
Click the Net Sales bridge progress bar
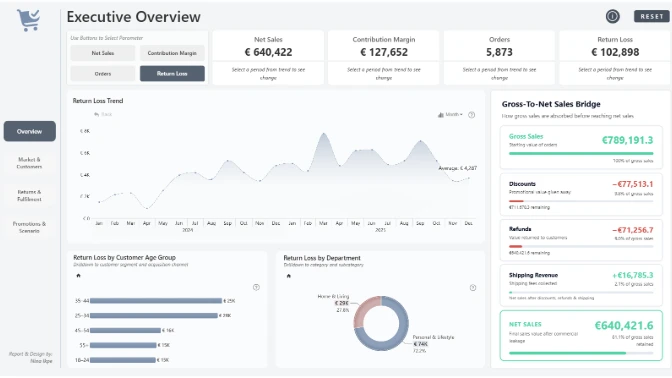(x=581, y=353)
